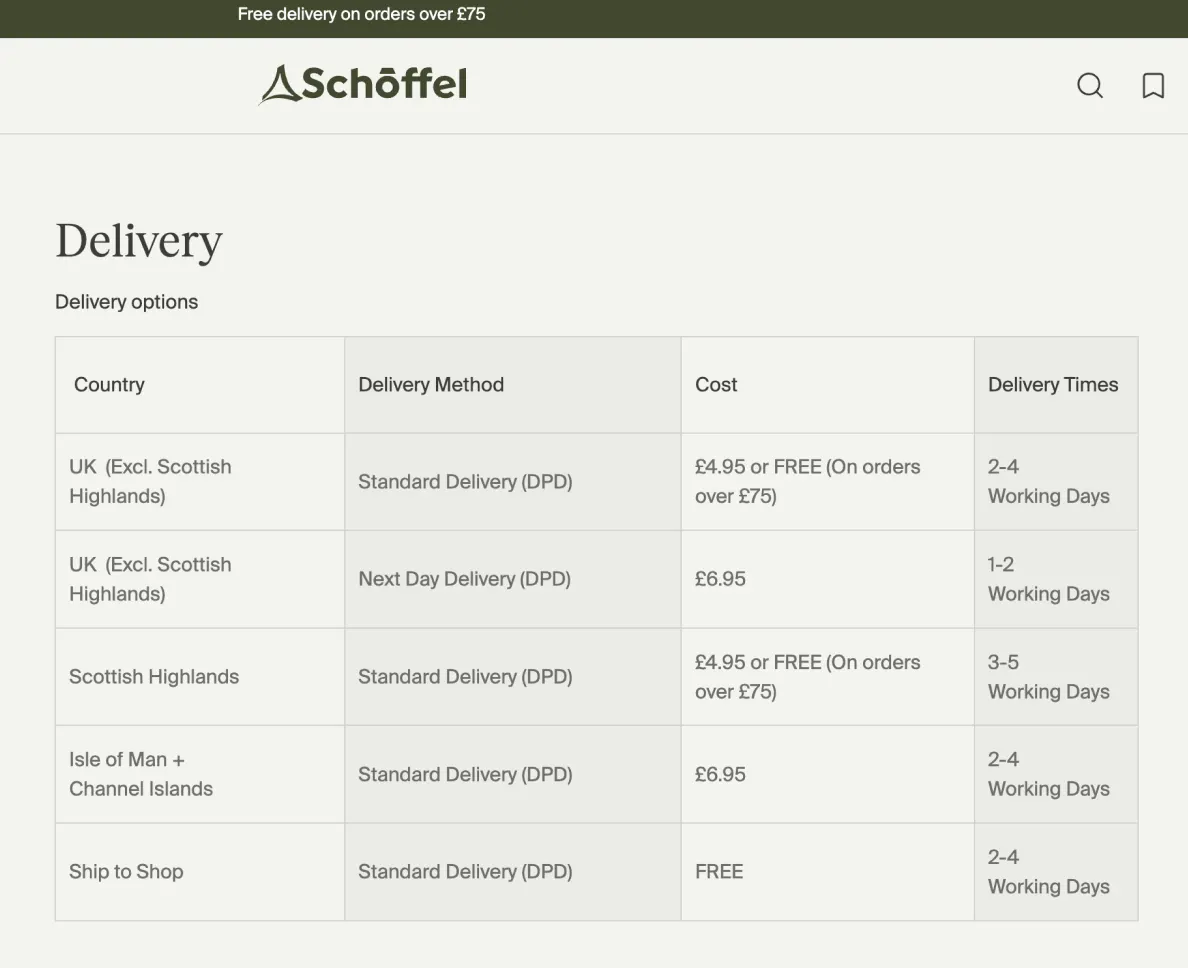Click the Cost column header
Screen dimensions: 1188x968
click(716, 385)
